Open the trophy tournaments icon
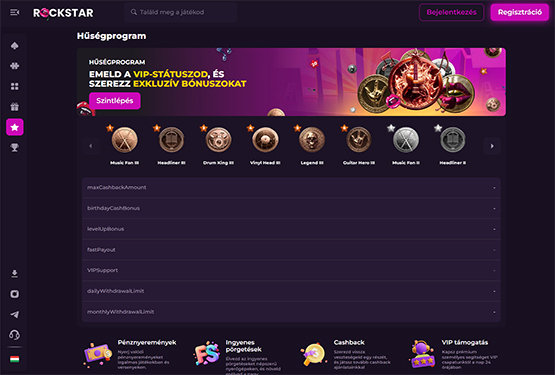Screen dimensions: 555x375 click(x=15, y=148)
